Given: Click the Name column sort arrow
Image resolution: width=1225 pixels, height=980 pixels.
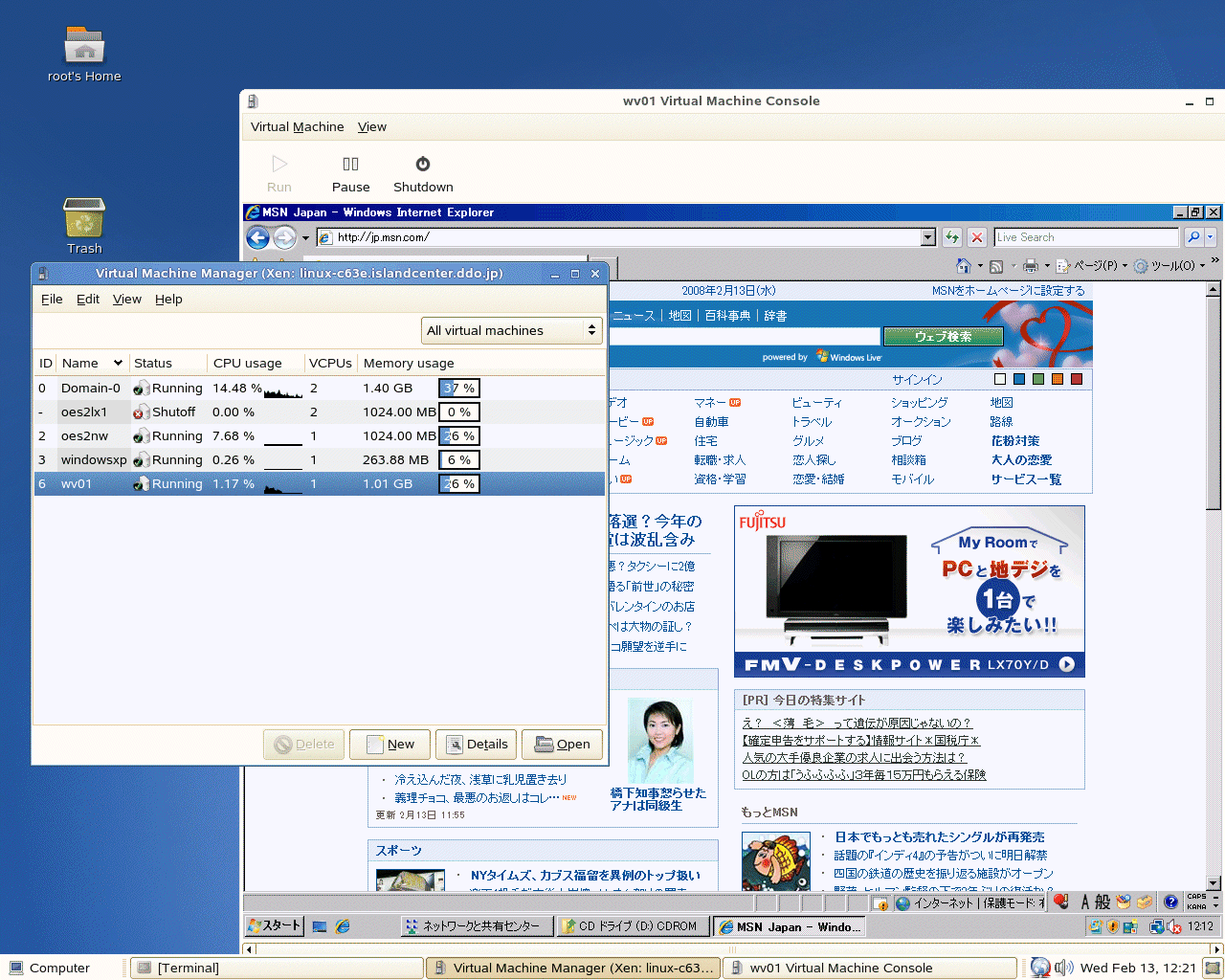Looking at the screenshot, I should click(x=118, y=363).
